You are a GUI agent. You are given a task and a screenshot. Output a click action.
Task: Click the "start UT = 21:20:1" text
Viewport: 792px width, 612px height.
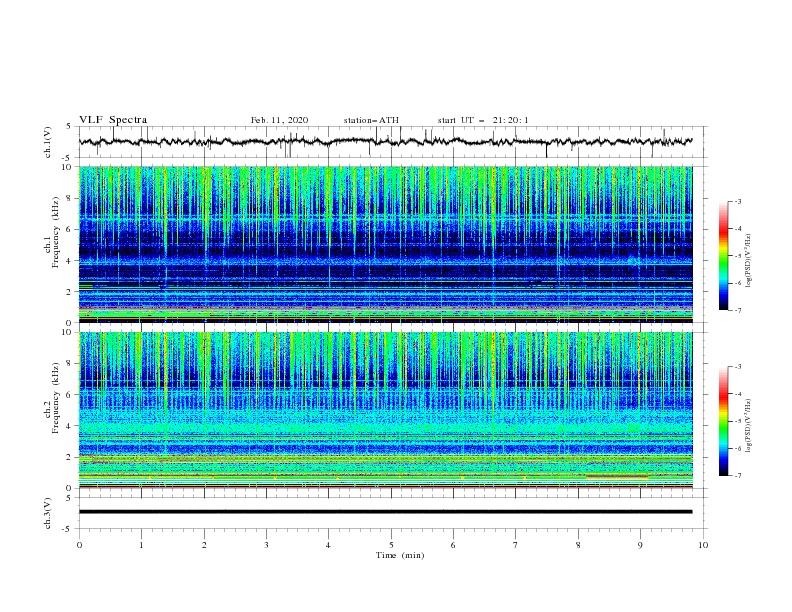click(x=483, y=120)
